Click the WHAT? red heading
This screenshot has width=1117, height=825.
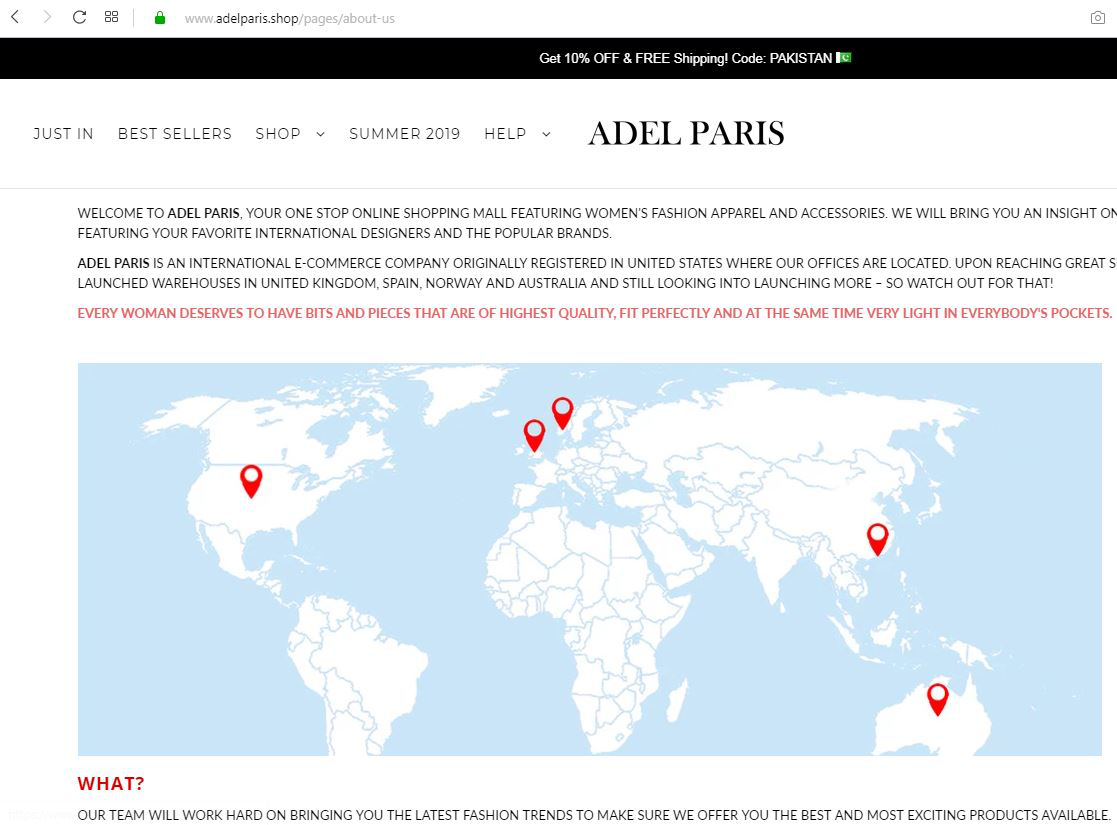pos(111,784)
